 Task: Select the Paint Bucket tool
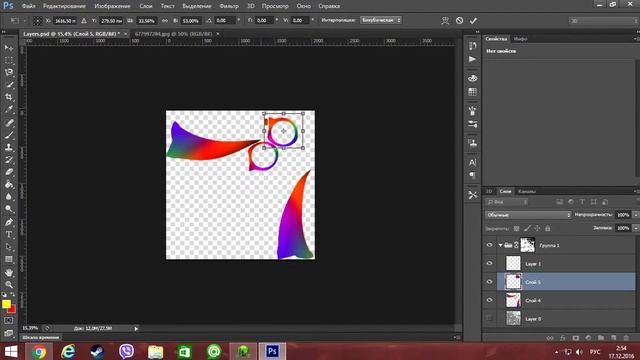pyautogui.click(x=9, y=184)
